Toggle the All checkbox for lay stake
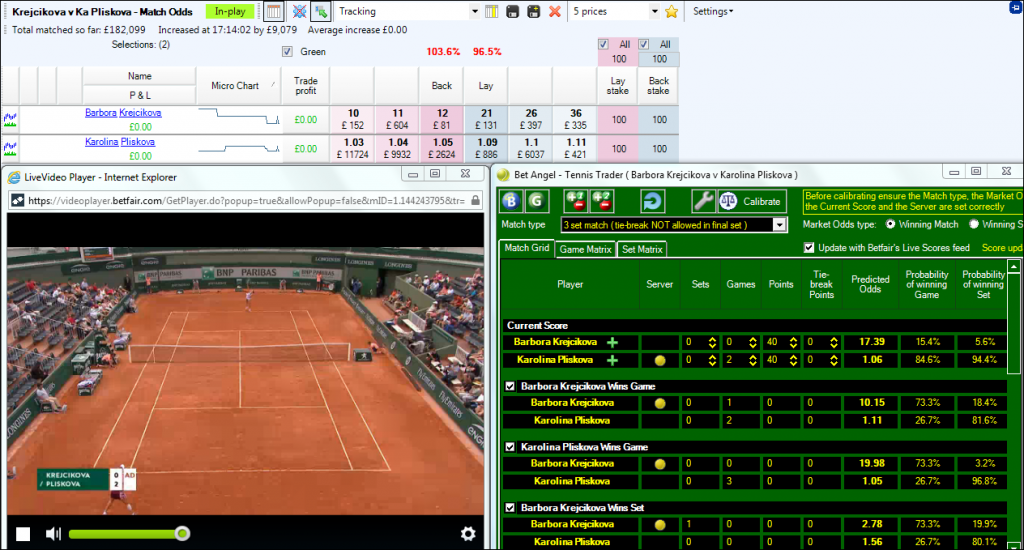This screenshot has width=1024, height=550. [x=603, y=44]
